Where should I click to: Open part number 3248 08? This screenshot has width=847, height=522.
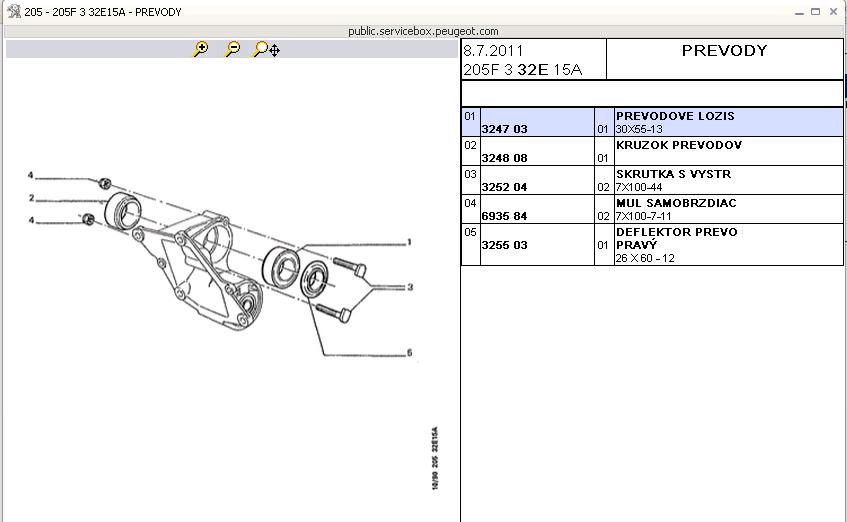click(504, 158)
